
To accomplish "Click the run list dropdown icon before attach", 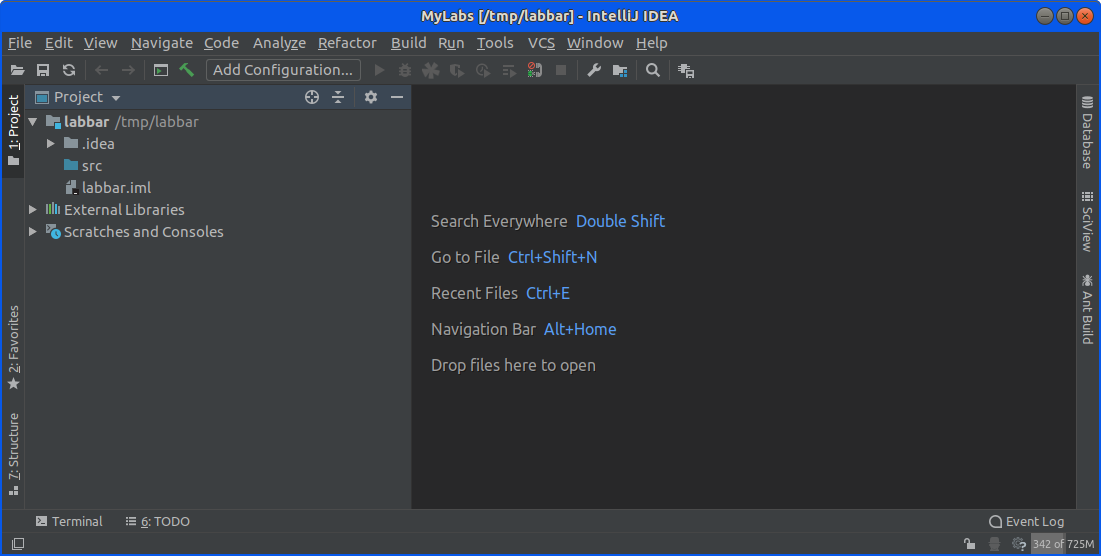I will [509, 70].
